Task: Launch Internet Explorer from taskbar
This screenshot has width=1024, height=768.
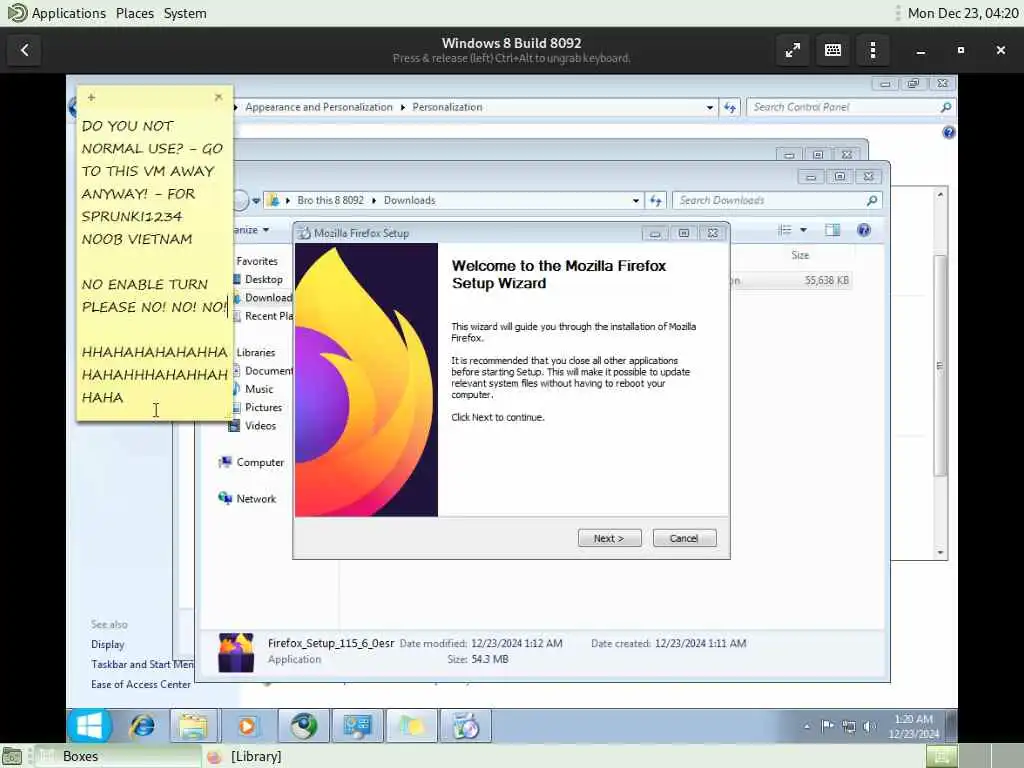Action: pyautogui.click(x=142, y=726)
